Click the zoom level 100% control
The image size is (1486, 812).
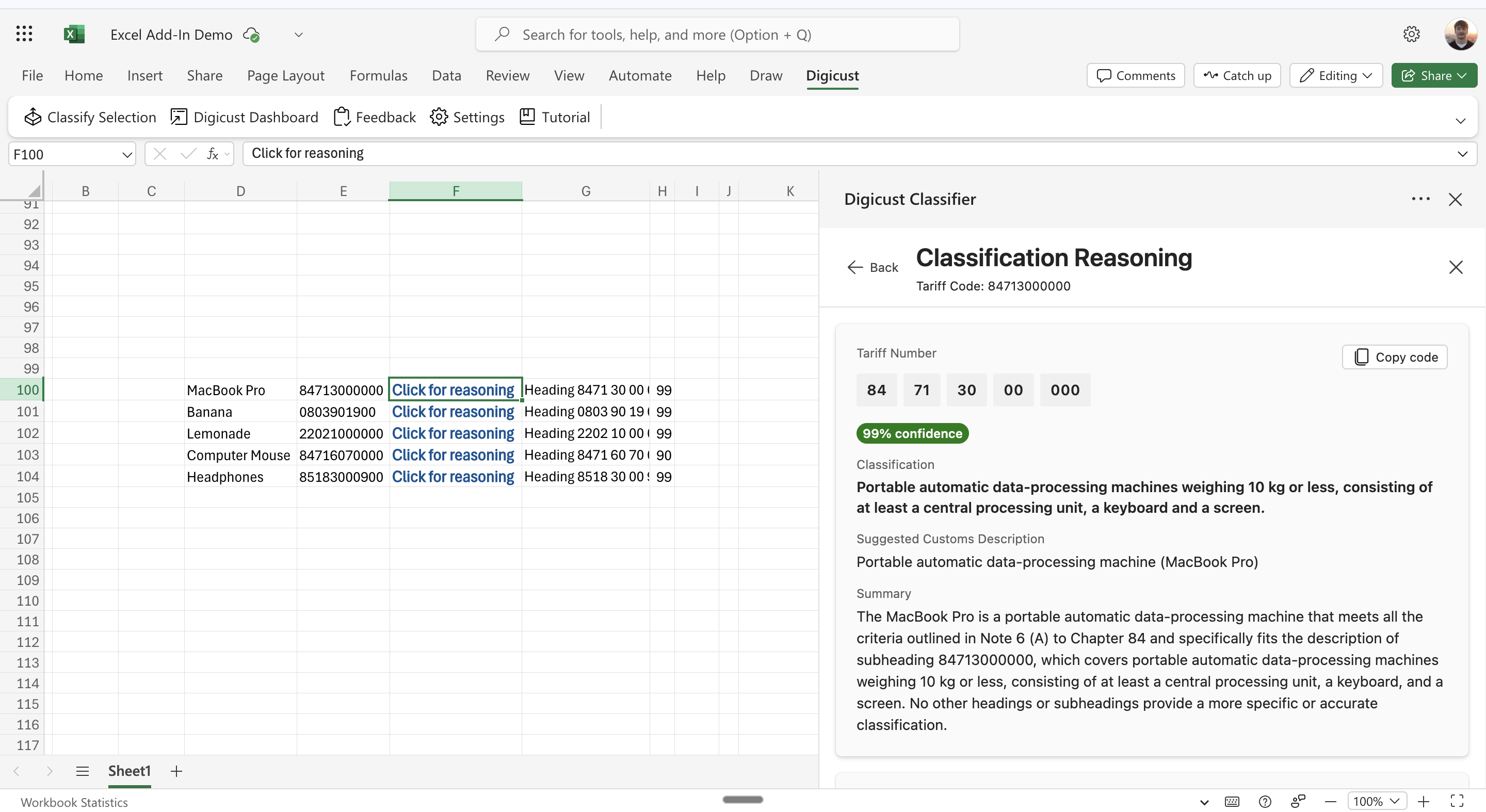pyautogui.click(x=1376, y=801)
